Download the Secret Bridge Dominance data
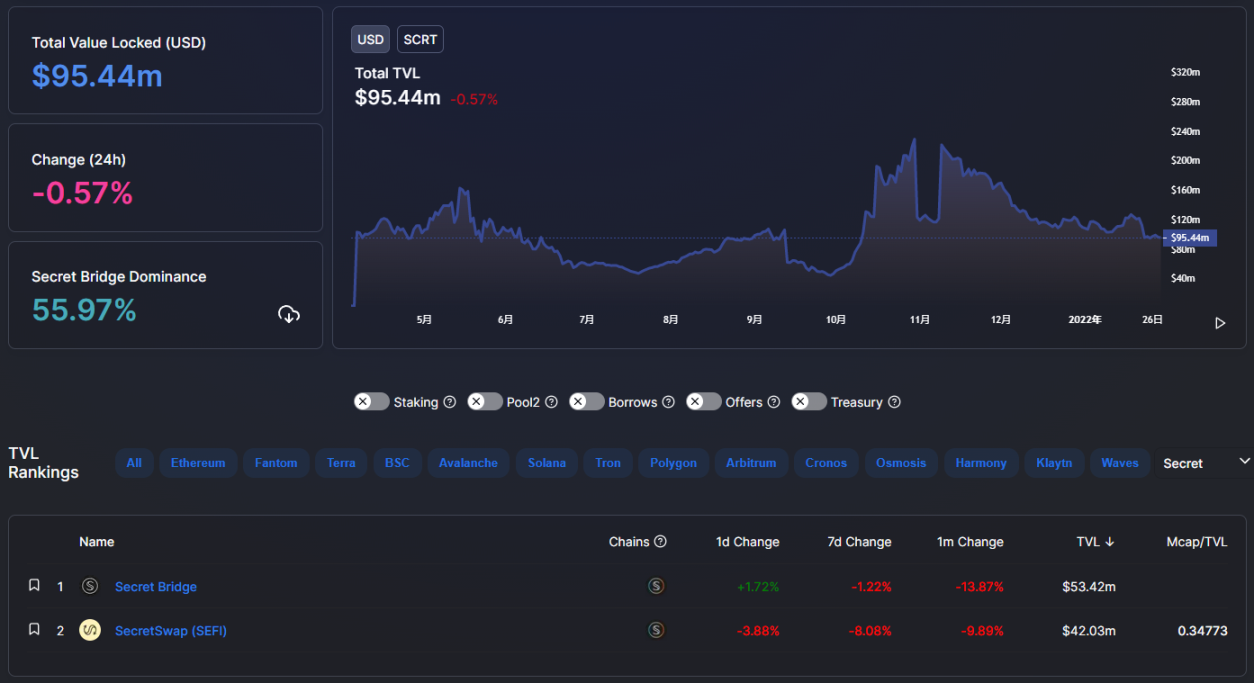Viewport: 1254px width, 683px height. click(x=289, y=314)
